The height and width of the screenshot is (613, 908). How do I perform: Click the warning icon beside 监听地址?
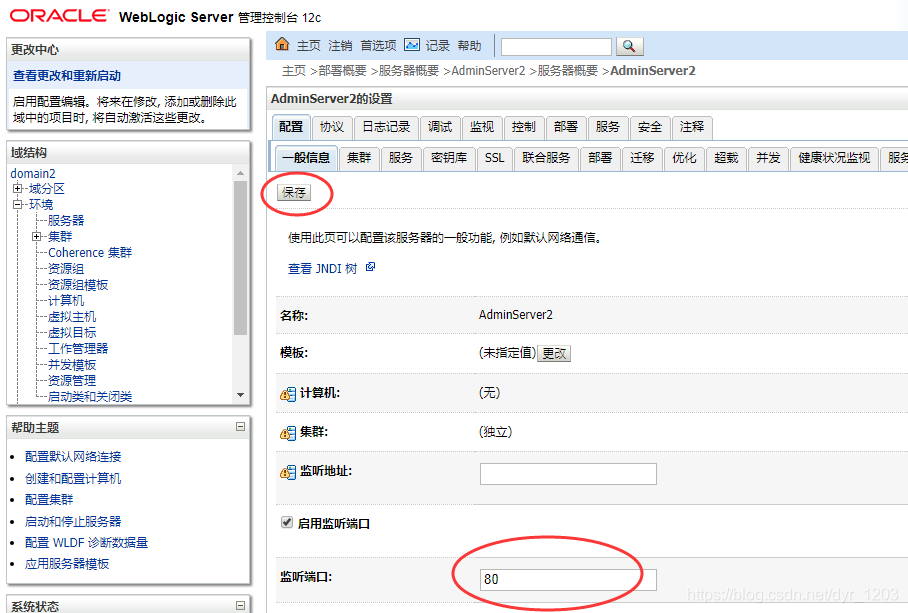288,472
